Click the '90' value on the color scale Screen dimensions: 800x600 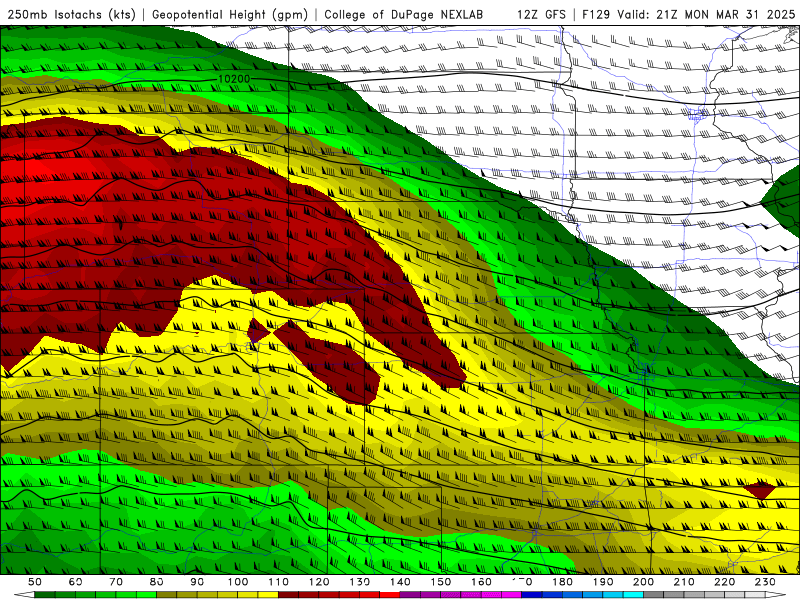pos(197,582)
